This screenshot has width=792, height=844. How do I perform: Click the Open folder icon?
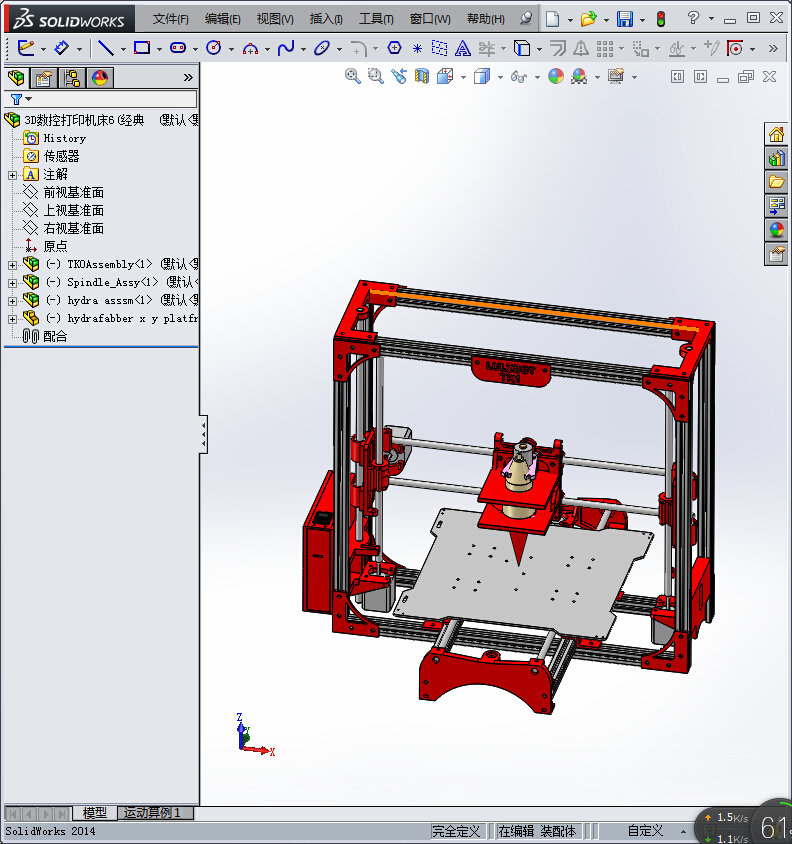coord(588,19)
